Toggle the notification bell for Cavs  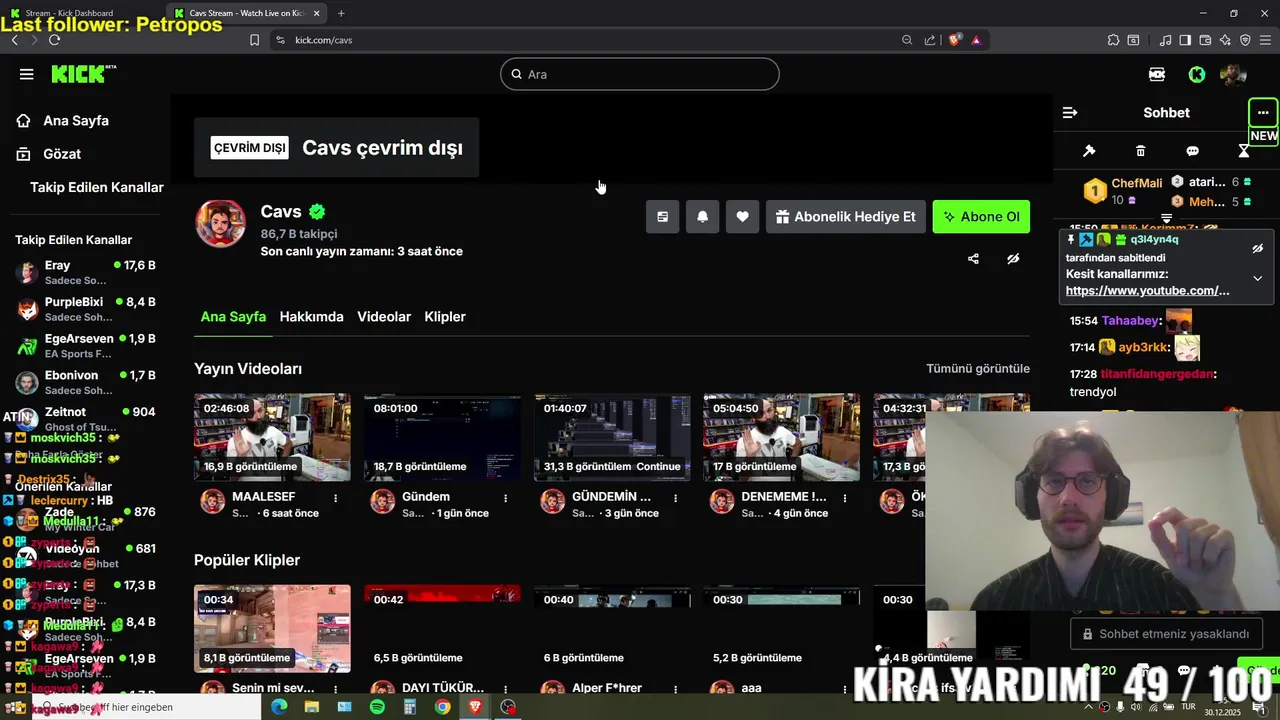(702, 217)
